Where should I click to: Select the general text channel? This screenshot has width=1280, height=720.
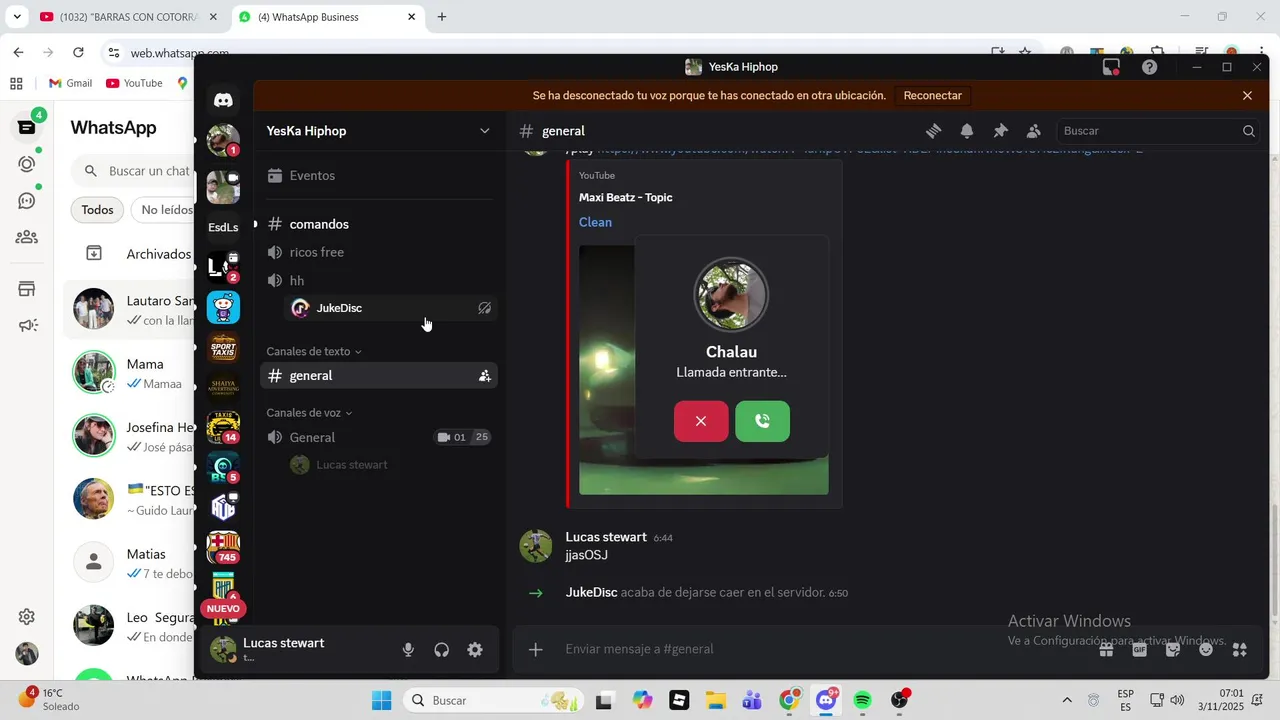pos(379,375)
